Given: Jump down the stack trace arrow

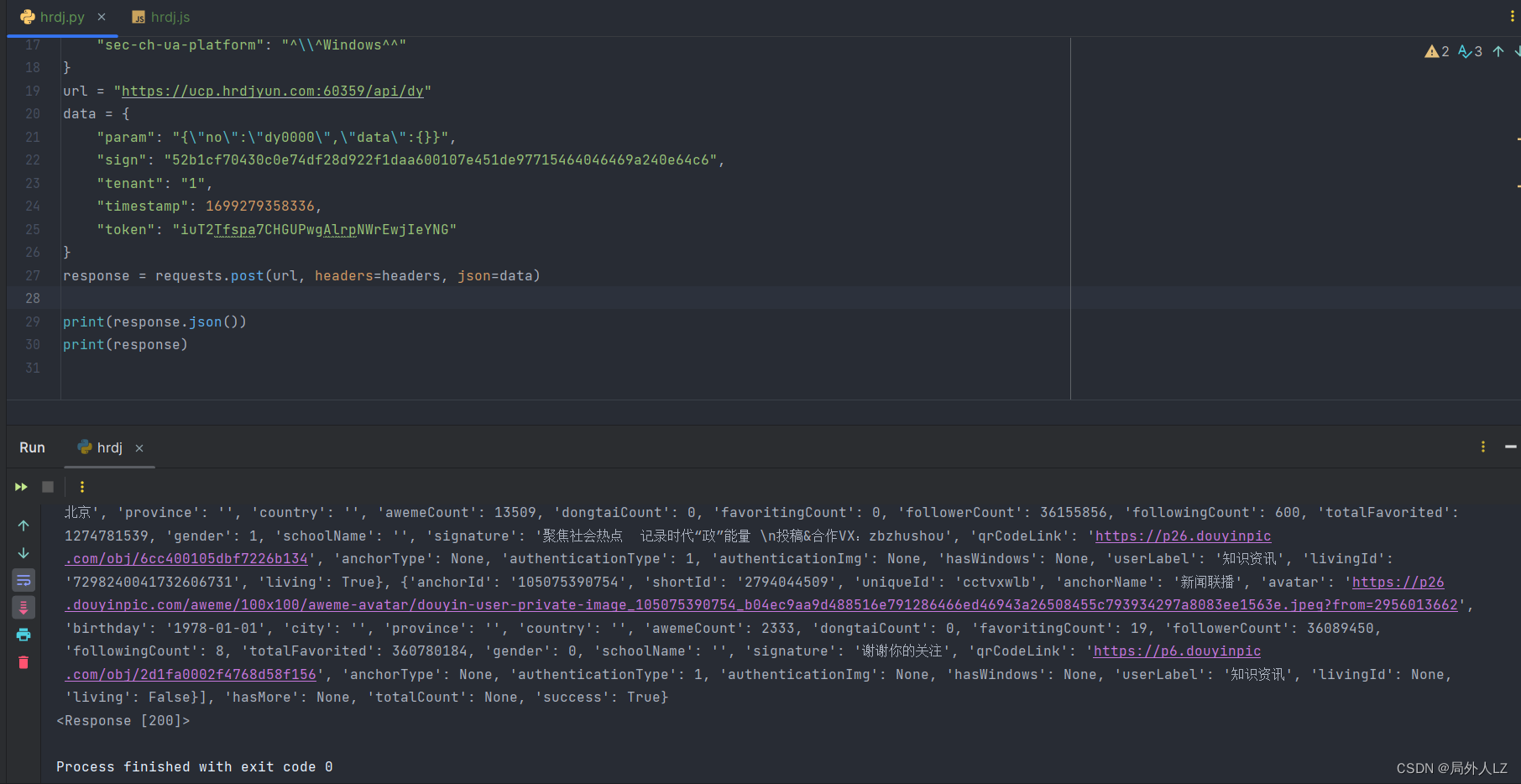Looking at the screenshot, I should (24, 553).
